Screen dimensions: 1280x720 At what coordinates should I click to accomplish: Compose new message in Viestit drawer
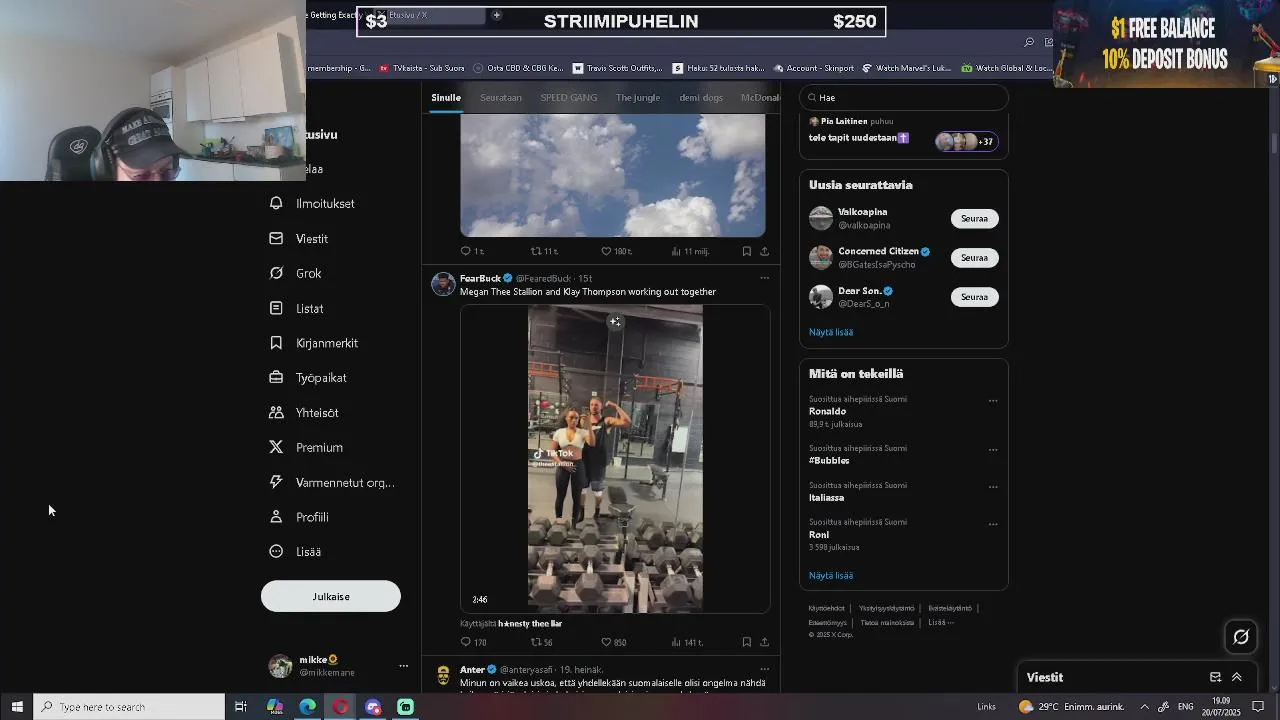coord(1215,677)
